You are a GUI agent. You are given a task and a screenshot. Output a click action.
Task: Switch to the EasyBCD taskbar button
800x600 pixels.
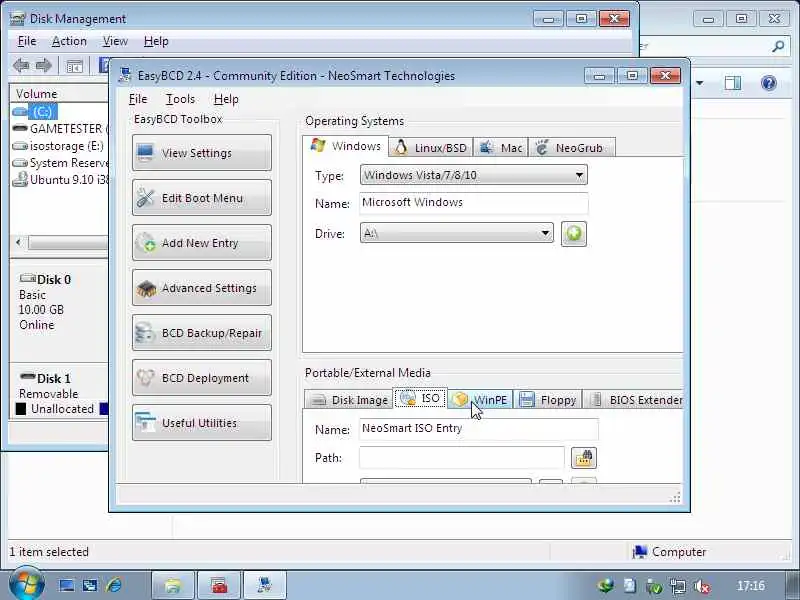tap(265, 585)
